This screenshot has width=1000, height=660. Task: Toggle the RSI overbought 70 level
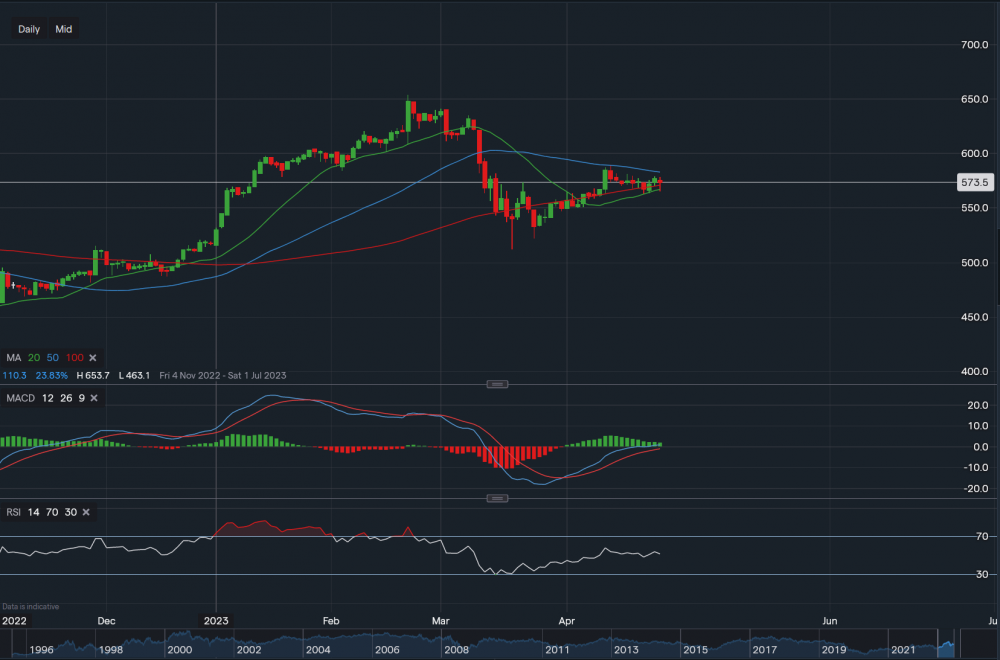coord(51,511)
